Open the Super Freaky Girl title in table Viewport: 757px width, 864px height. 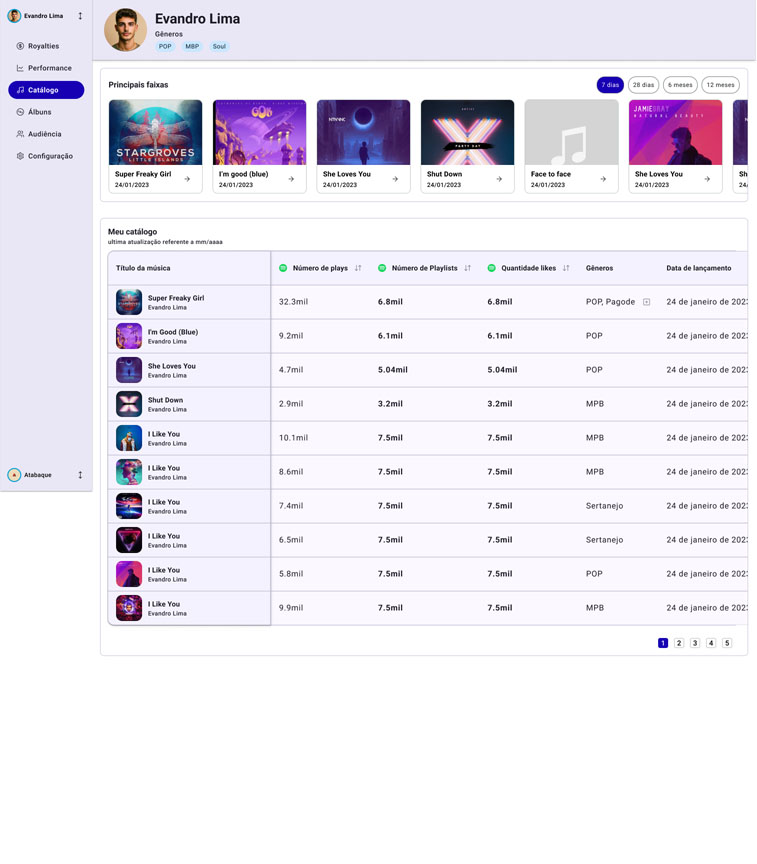[176, 298]
